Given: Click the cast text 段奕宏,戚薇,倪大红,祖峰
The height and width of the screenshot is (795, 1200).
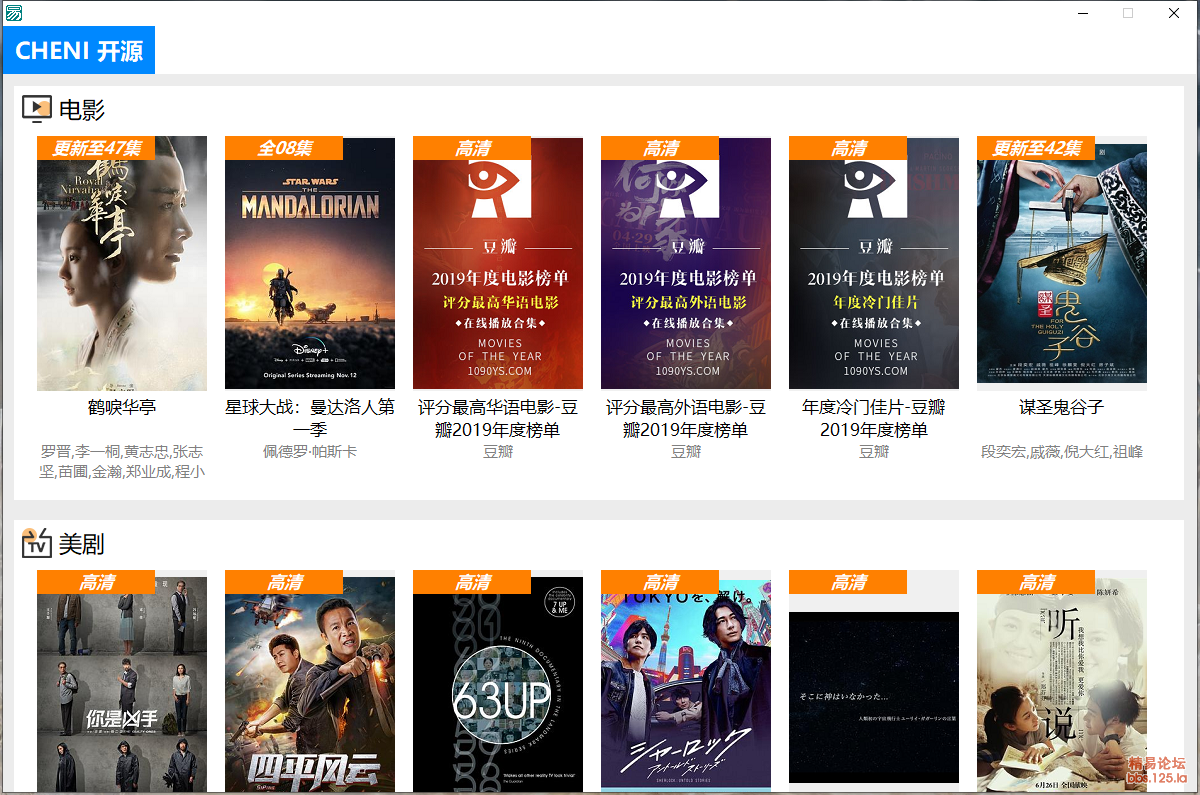Looking at the screenshot, I should point(1062,451).
